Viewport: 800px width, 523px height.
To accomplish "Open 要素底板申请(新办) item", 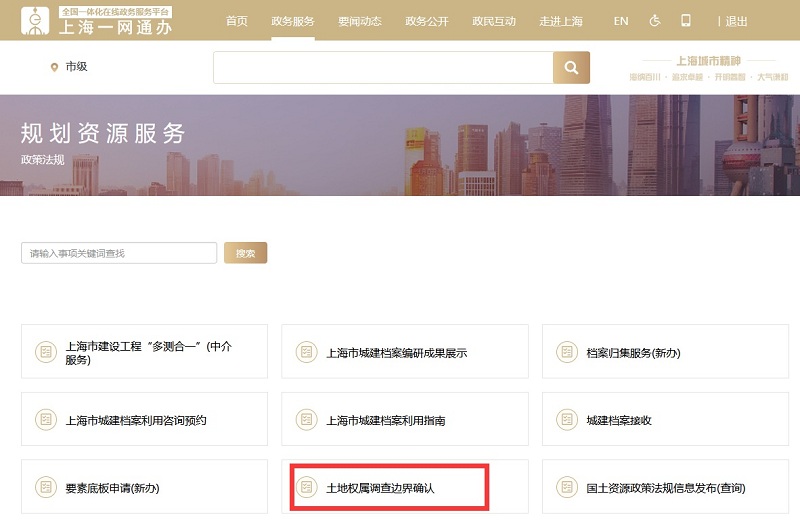I will point(144,487).
